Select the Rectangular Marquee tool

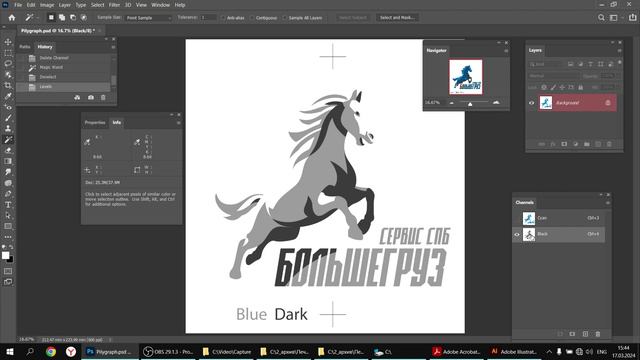(x=8, y=53)
